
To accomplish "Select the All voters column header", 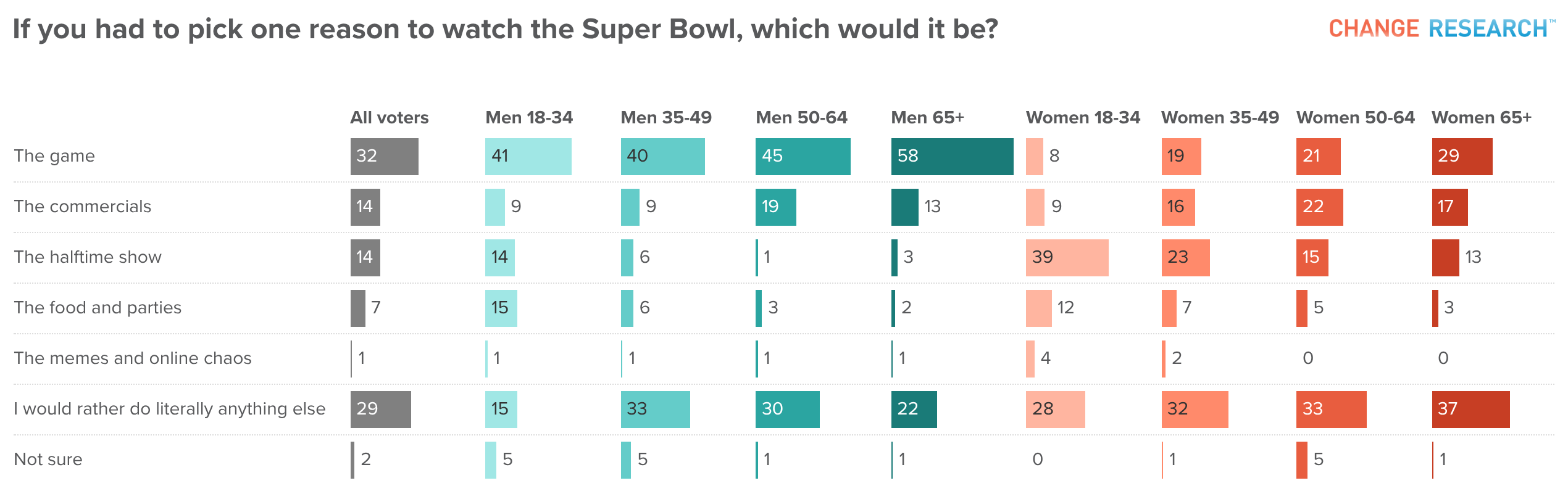I will click(390, 117).
